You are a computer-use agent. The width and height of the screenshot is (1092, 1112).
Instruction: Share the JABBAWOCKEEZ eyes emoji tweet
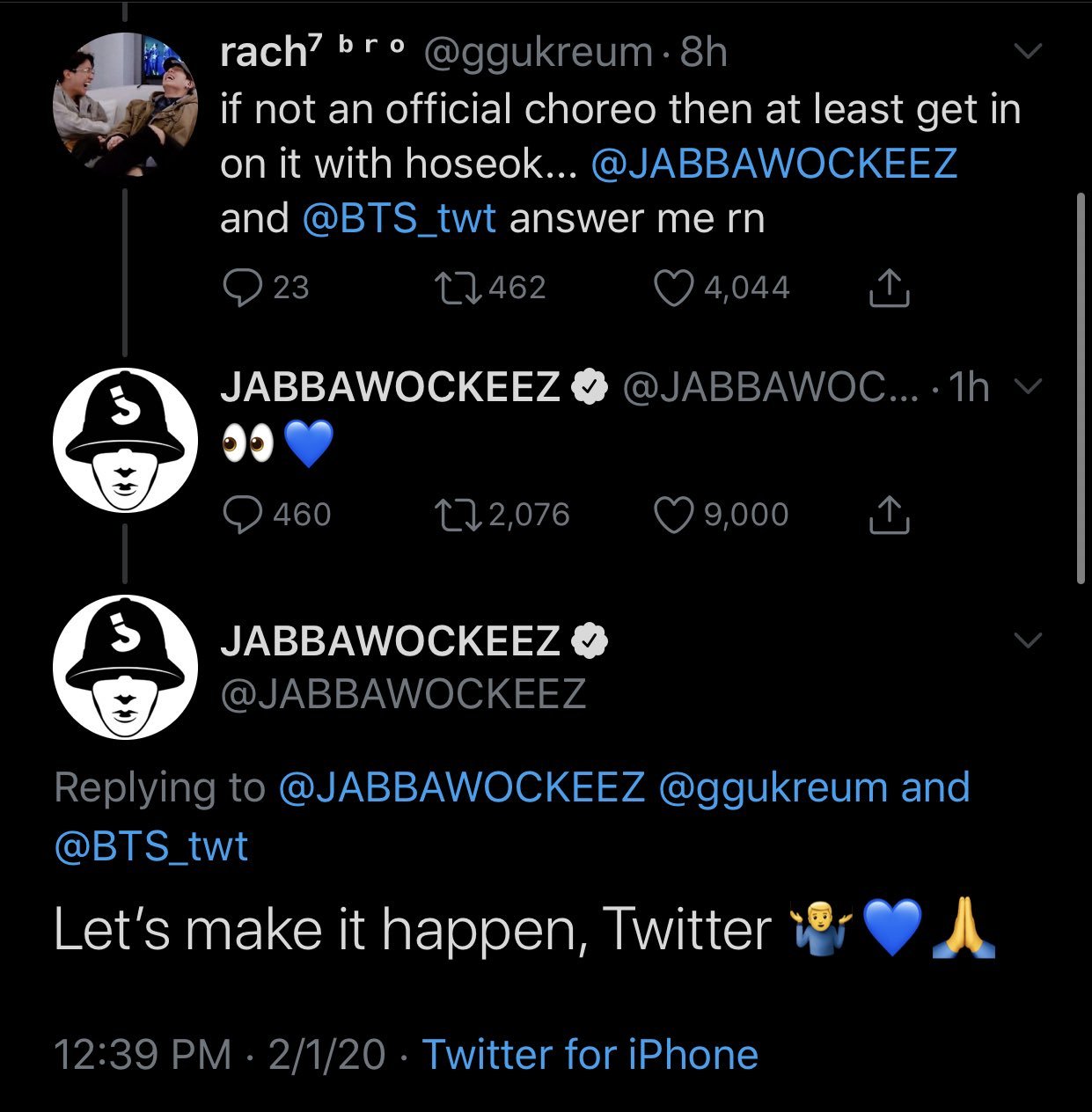pyautogui.click(x=889, y=515)
